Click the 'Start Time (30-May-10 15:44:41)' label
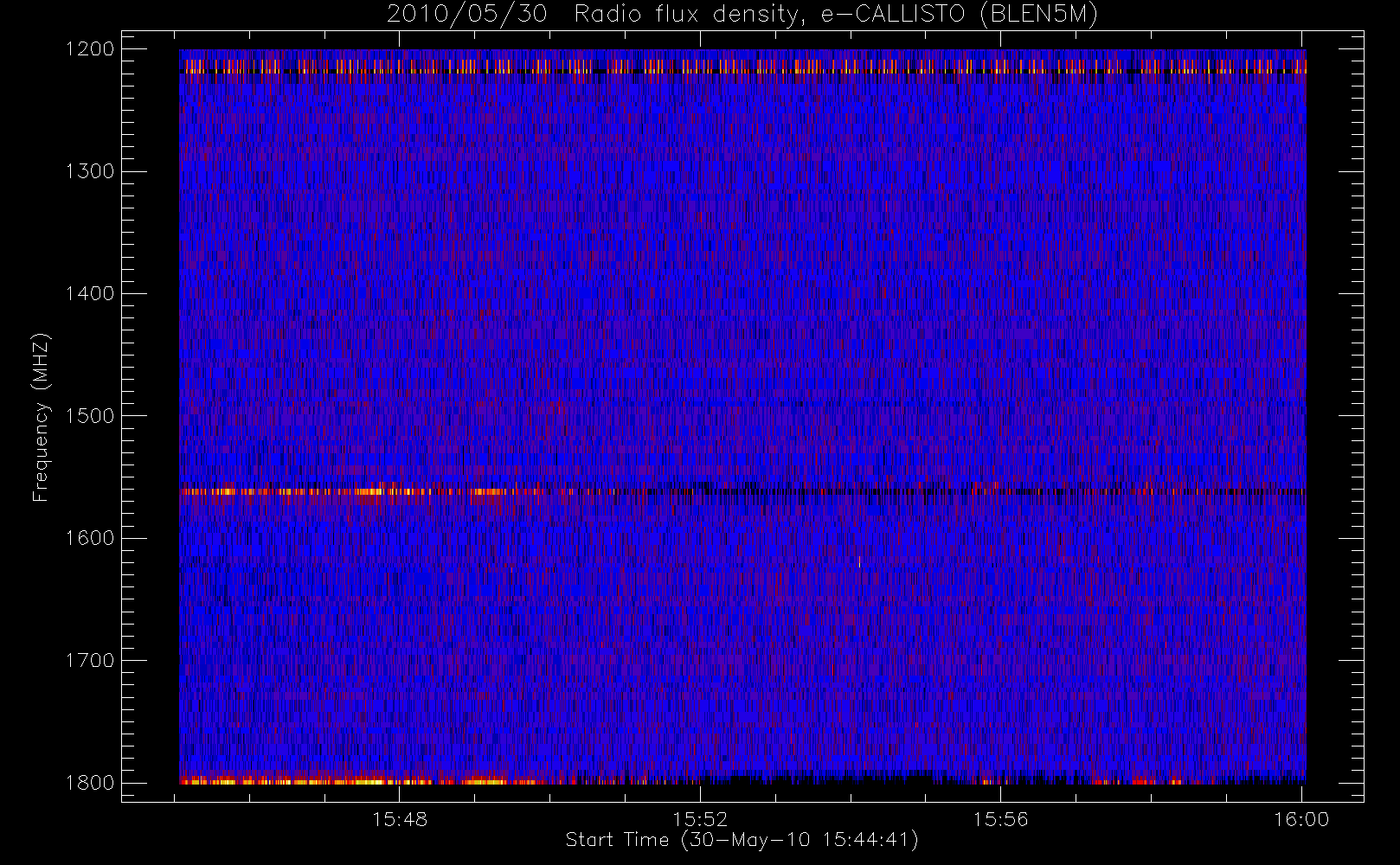Image resolution: width=1400 pixels, height=865 pixels. [x=742, y=840]
